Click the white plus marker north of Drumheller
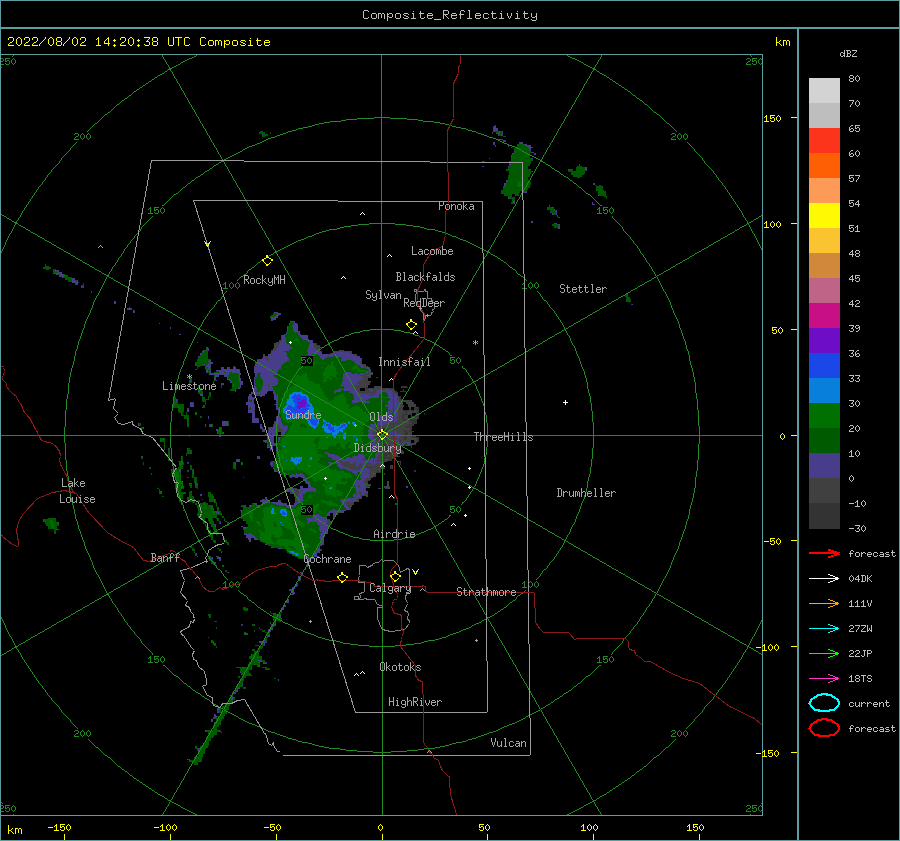This screenshot has width=900, height=841. click(x=565, y=402)
